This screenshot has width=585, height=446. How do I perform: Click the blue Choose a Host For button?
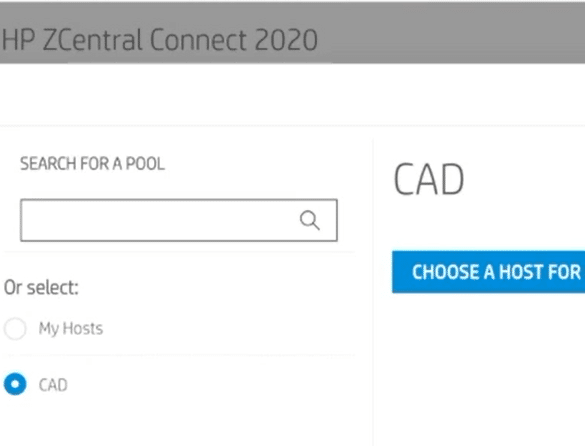(x=488, y=272)
